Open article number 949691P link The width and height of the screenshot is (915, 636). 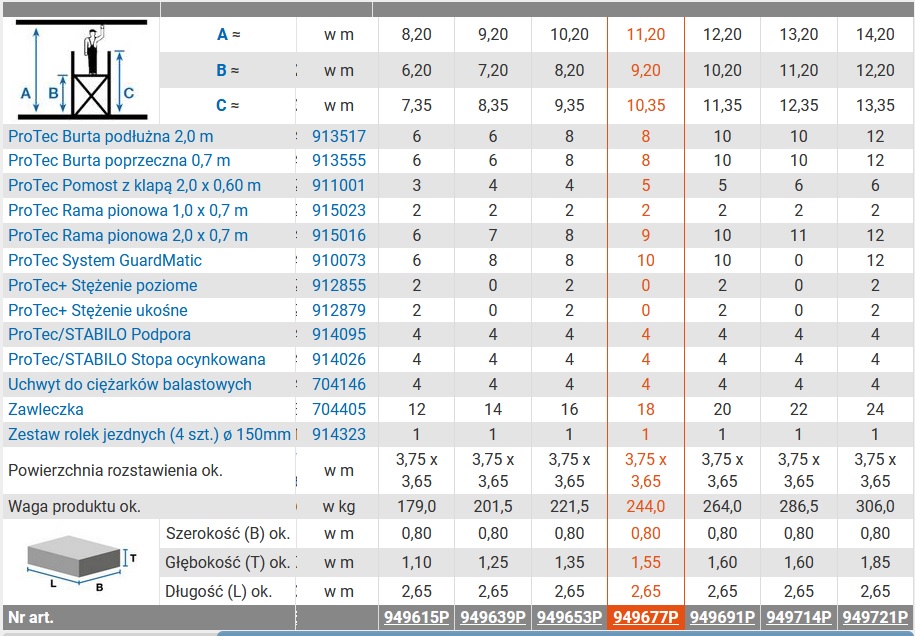[x=722, y=617]
